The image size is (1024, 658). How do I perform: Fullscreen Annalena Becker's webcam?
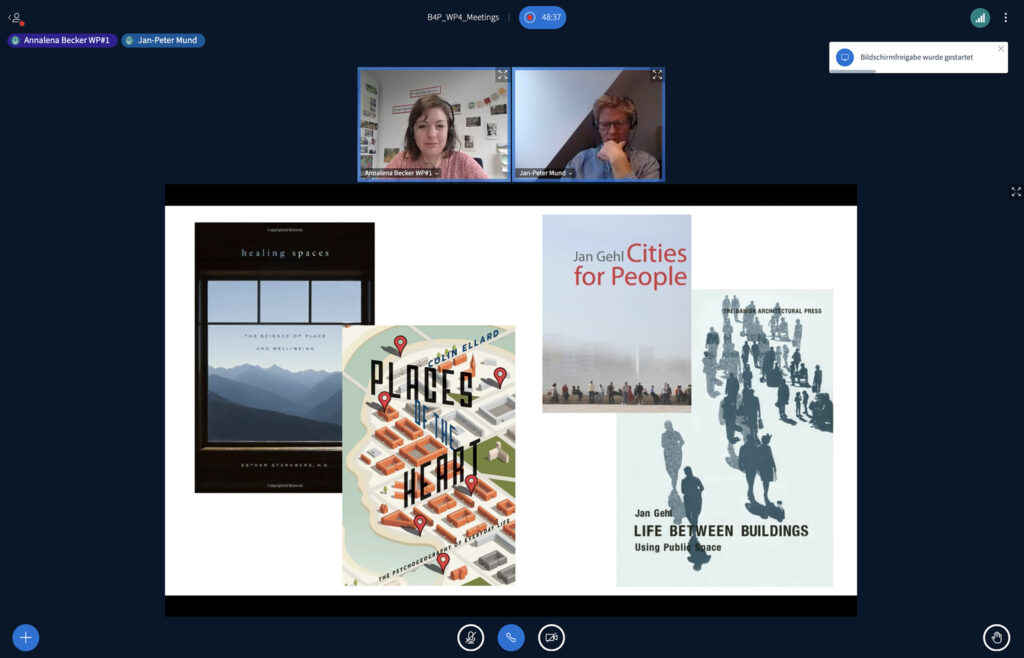point(502,75)
